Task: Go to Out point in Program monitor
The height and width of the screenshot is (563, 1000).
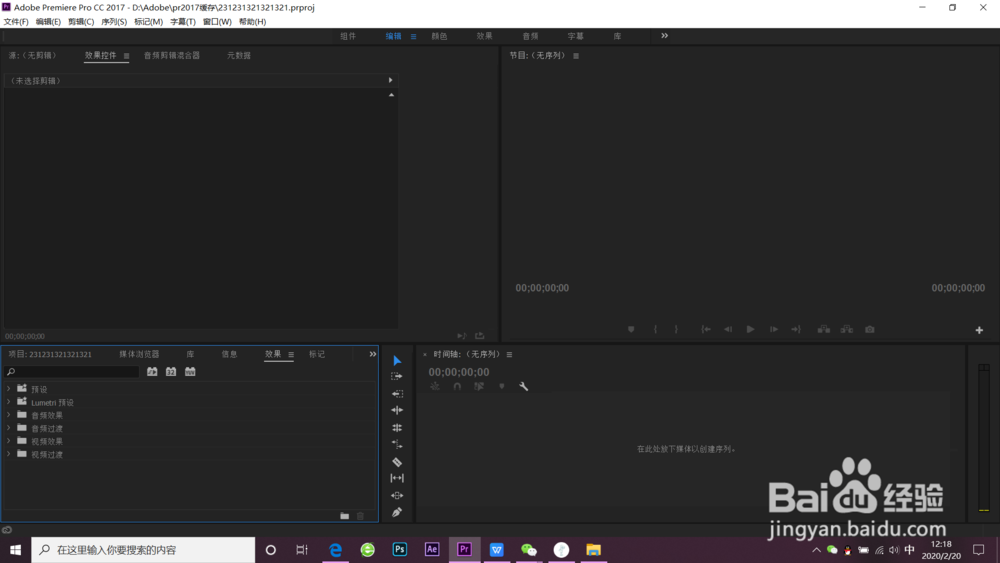Action: point(796,330)
